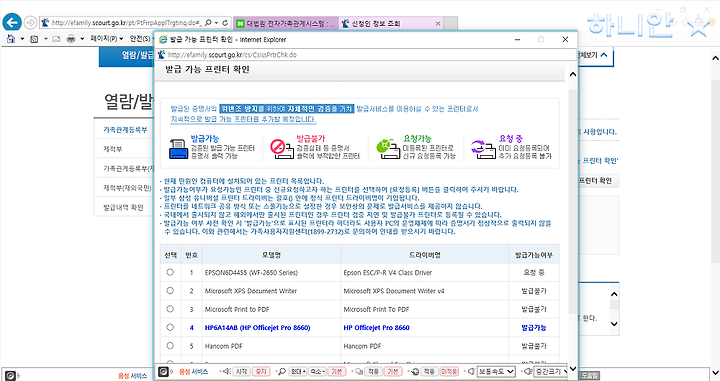This screenshot has height=381, width=720.
Task: Click the inner text box scroll-down arrow in the main page
Action: [614, 324]
